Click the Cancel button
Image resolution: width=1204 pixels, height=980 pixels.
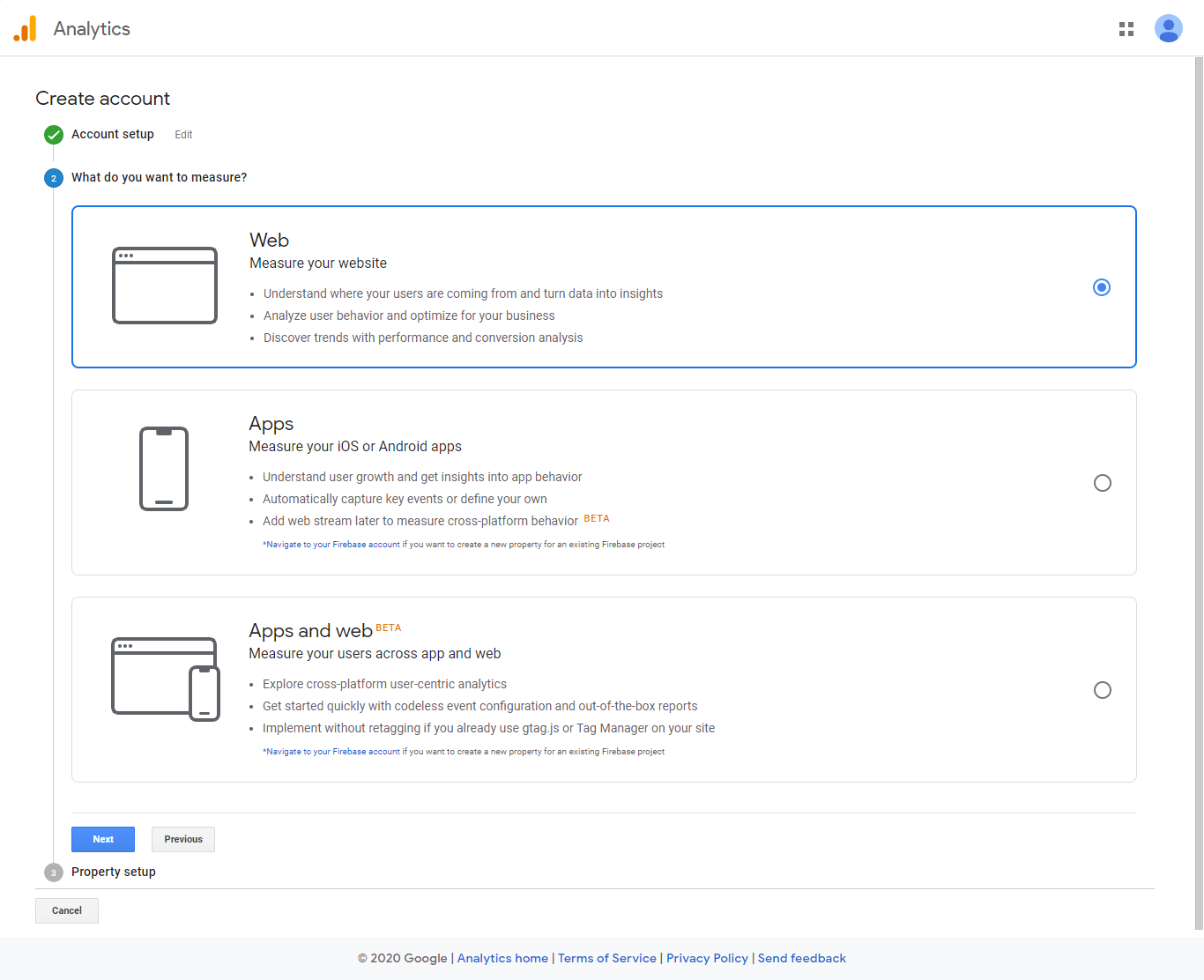67,910
